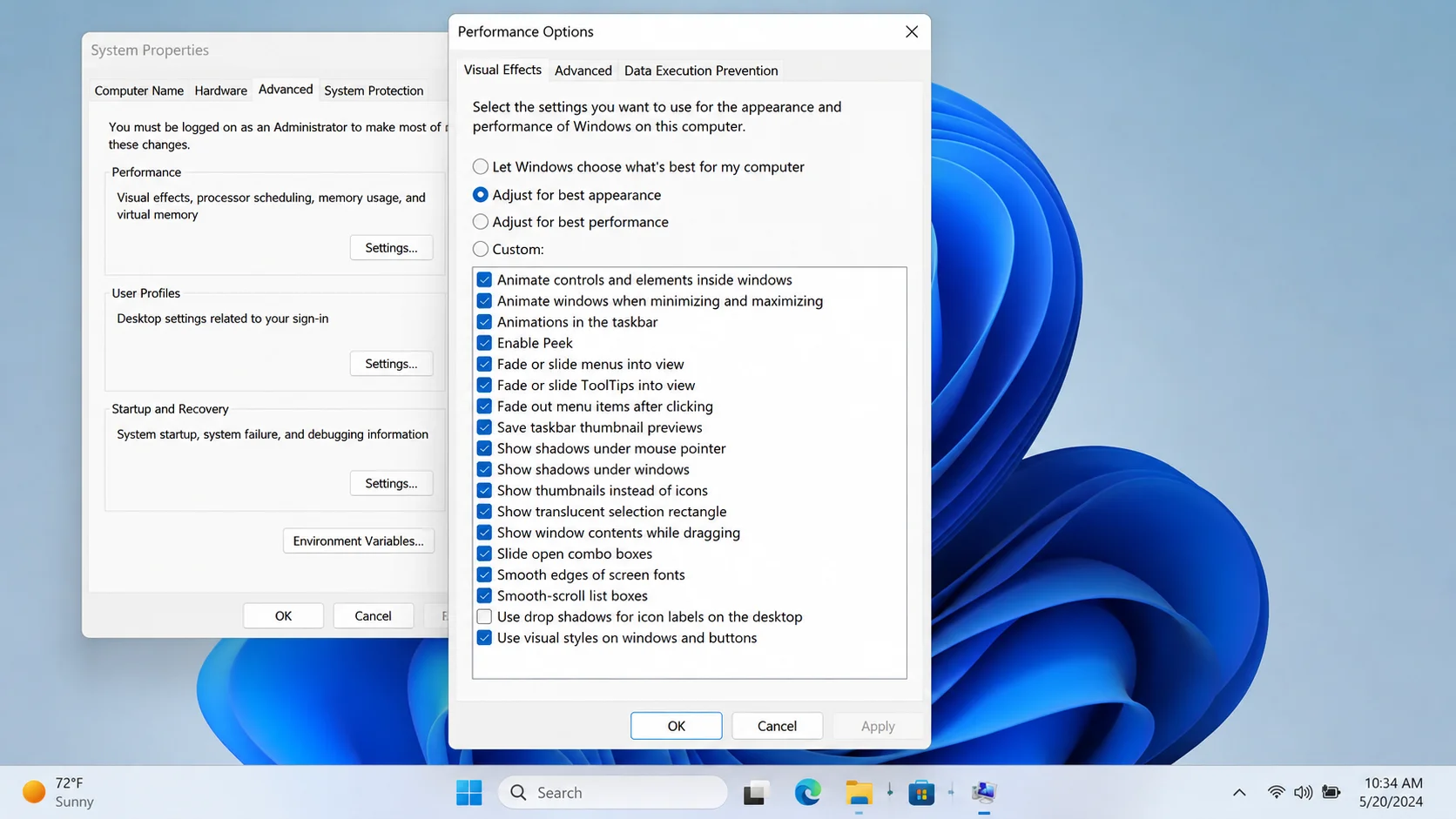Select Adjust for best performance radio button
Viewport: 1456px width, 819px height.
coord(480,221)
